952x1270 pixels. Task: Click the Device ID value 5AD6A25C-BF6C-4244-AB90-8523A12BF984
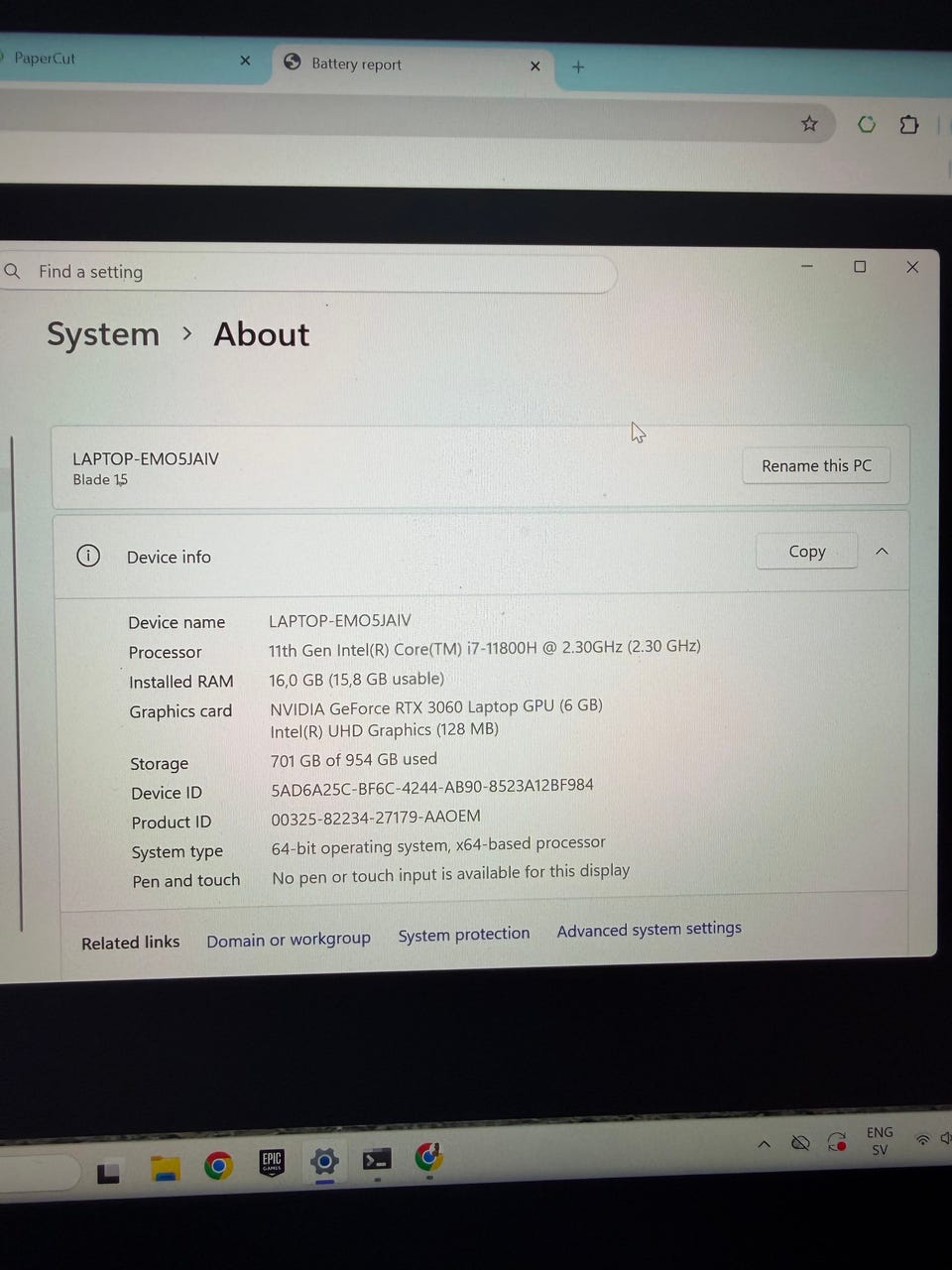(x=432, y=788)
